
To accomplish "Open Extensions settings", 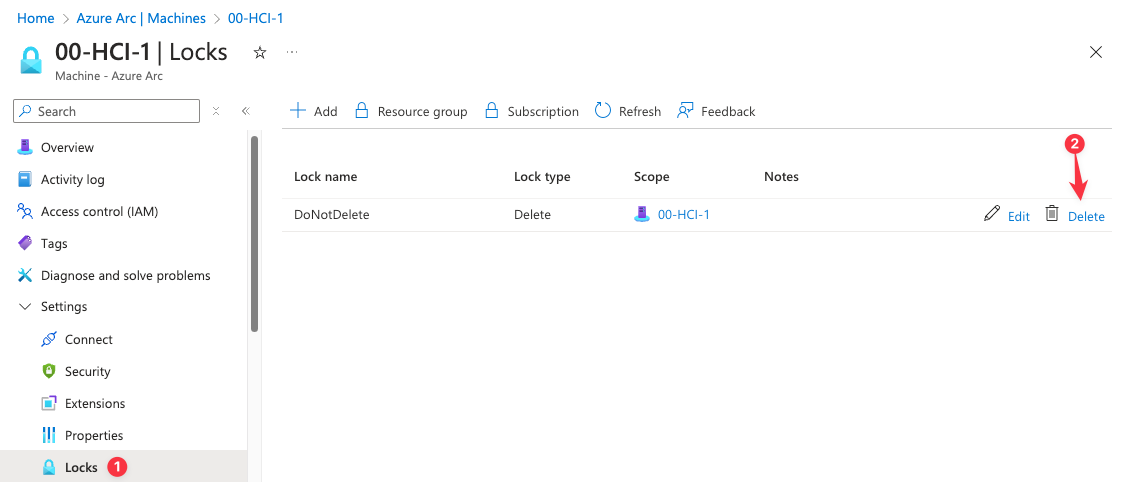I will (x=95, y=403).
